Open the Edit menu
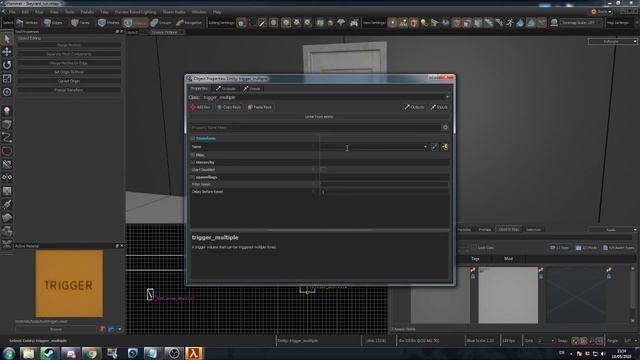 pos(25,12)
